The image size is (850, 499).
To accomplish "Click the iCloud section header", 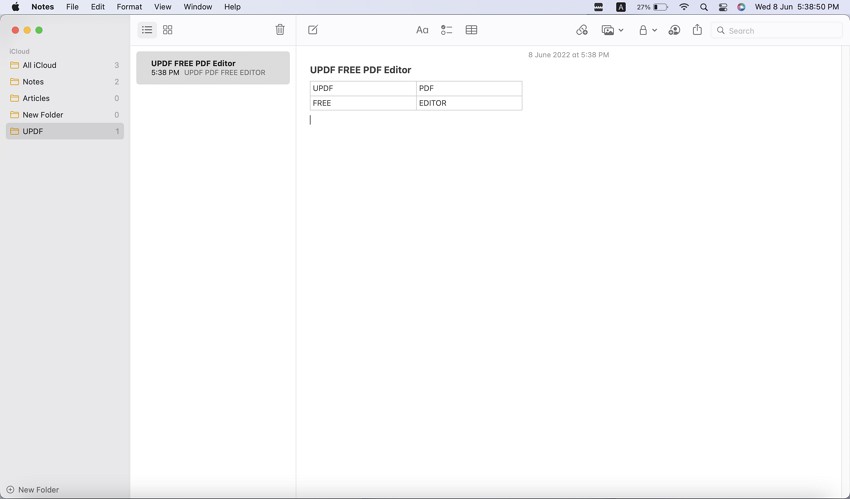I will point(20,51).
